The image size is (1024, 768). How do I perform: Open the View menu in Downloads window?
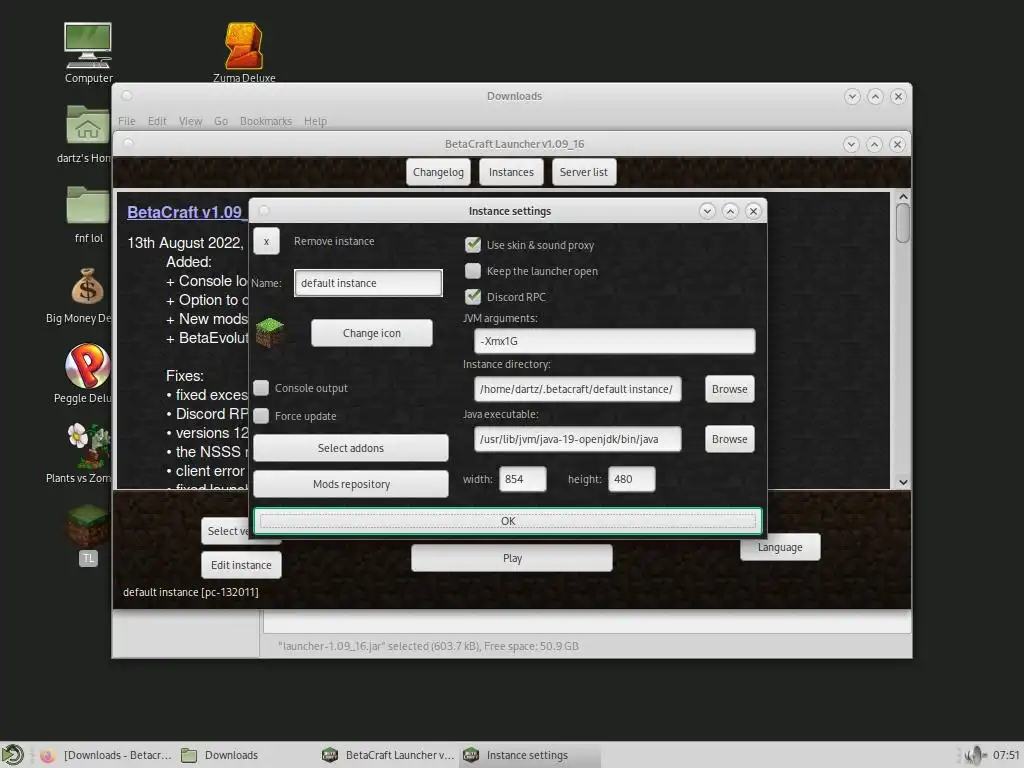(x=191, y=121)
